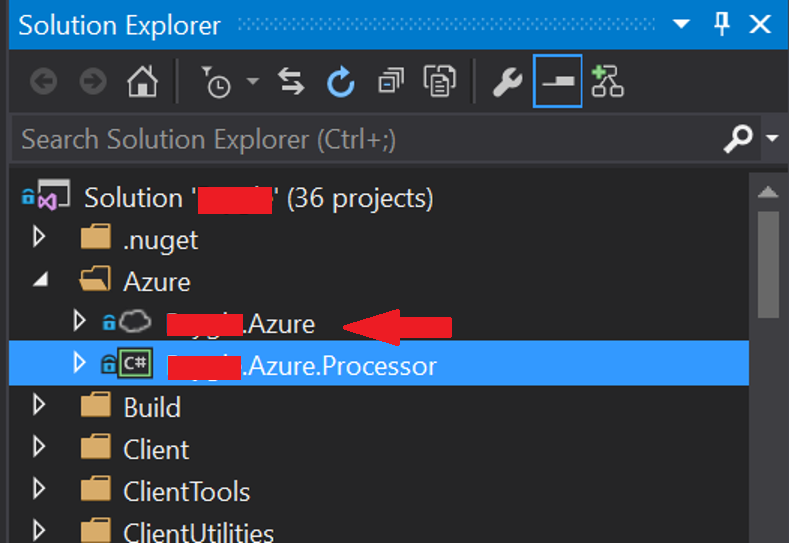Open search options dropdown arrow
The width and height of the screenshot is (789, 543).
[771, 139]
